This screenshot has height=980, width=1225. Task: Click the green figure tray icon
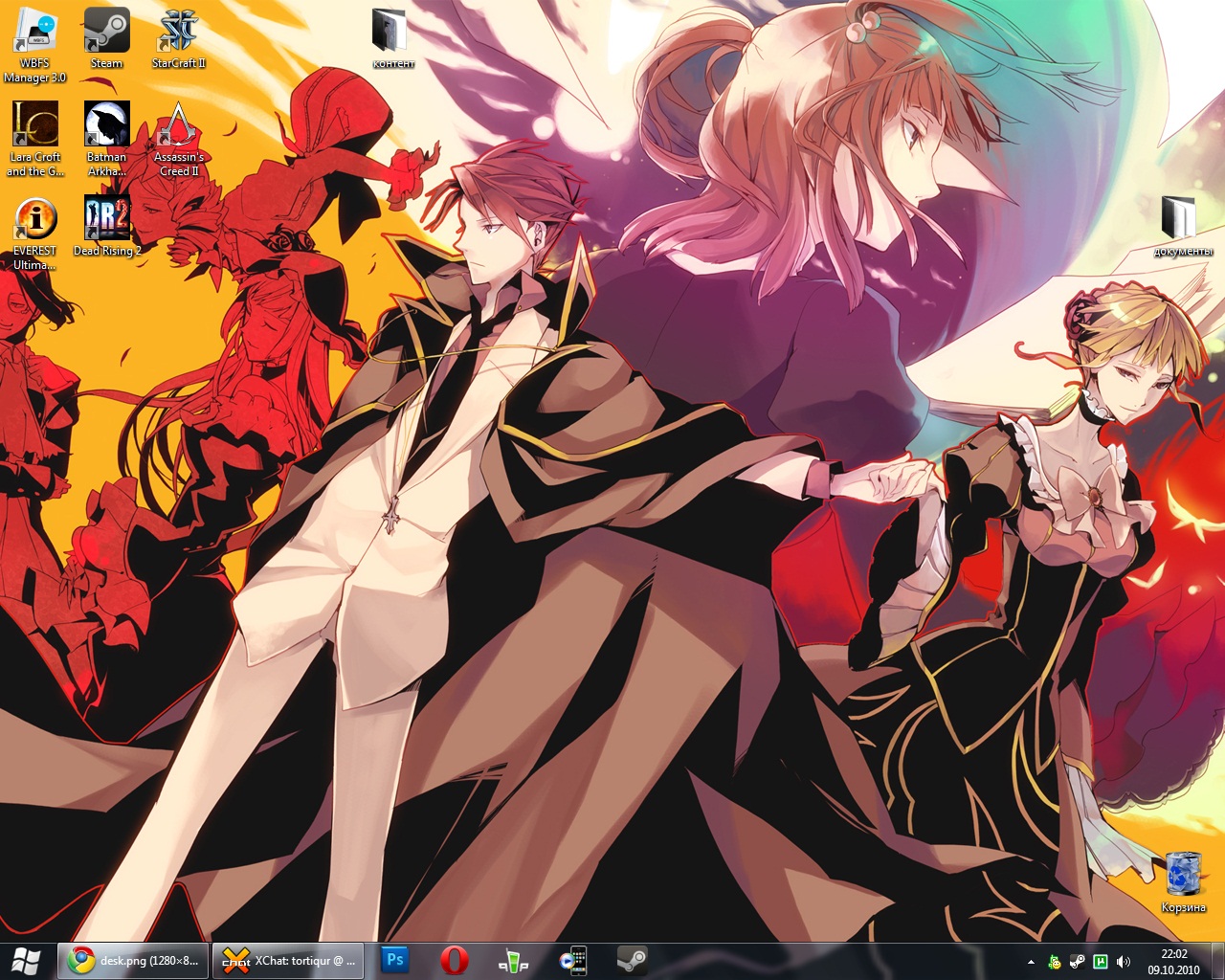1055,962
